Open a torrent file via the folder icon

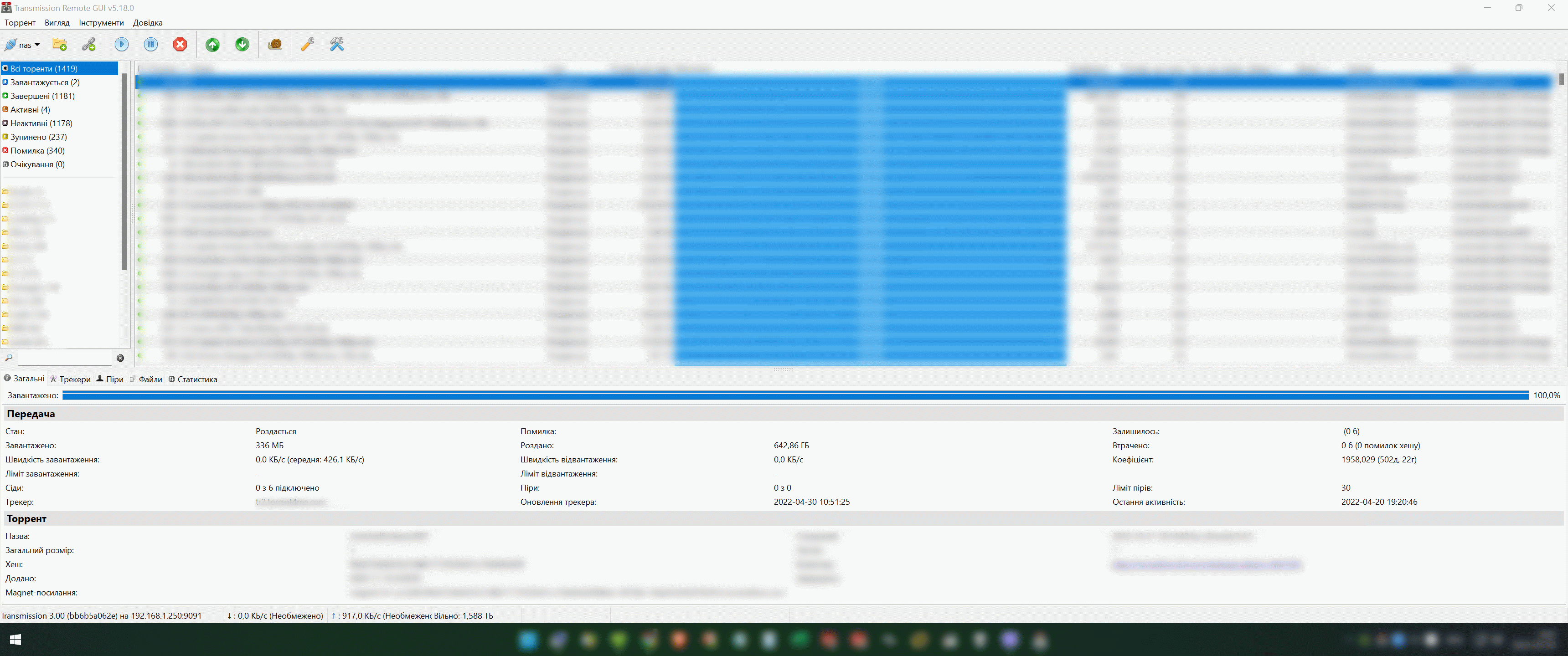[x=59, y=45]
